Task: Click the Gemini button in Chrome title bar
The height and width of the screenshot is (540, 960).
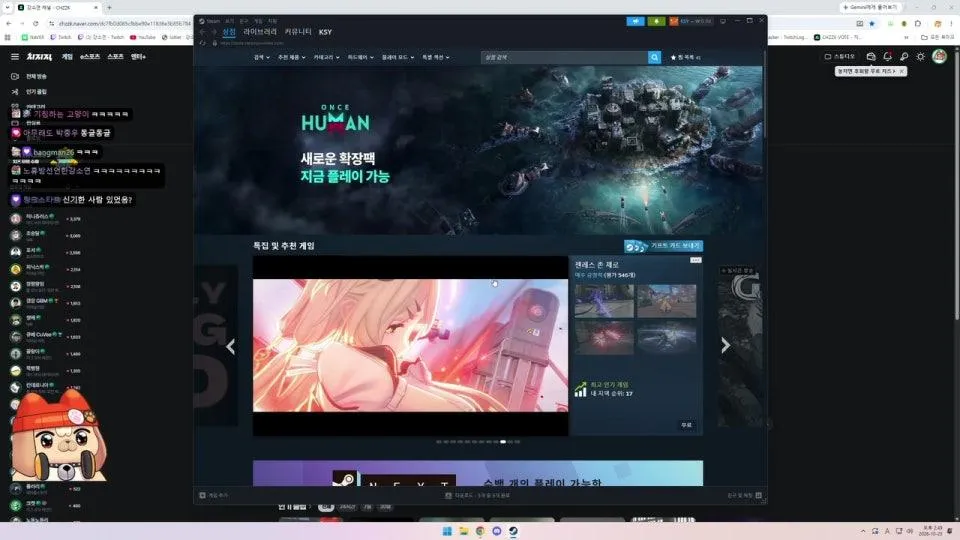Action: [x=870, y=7]
